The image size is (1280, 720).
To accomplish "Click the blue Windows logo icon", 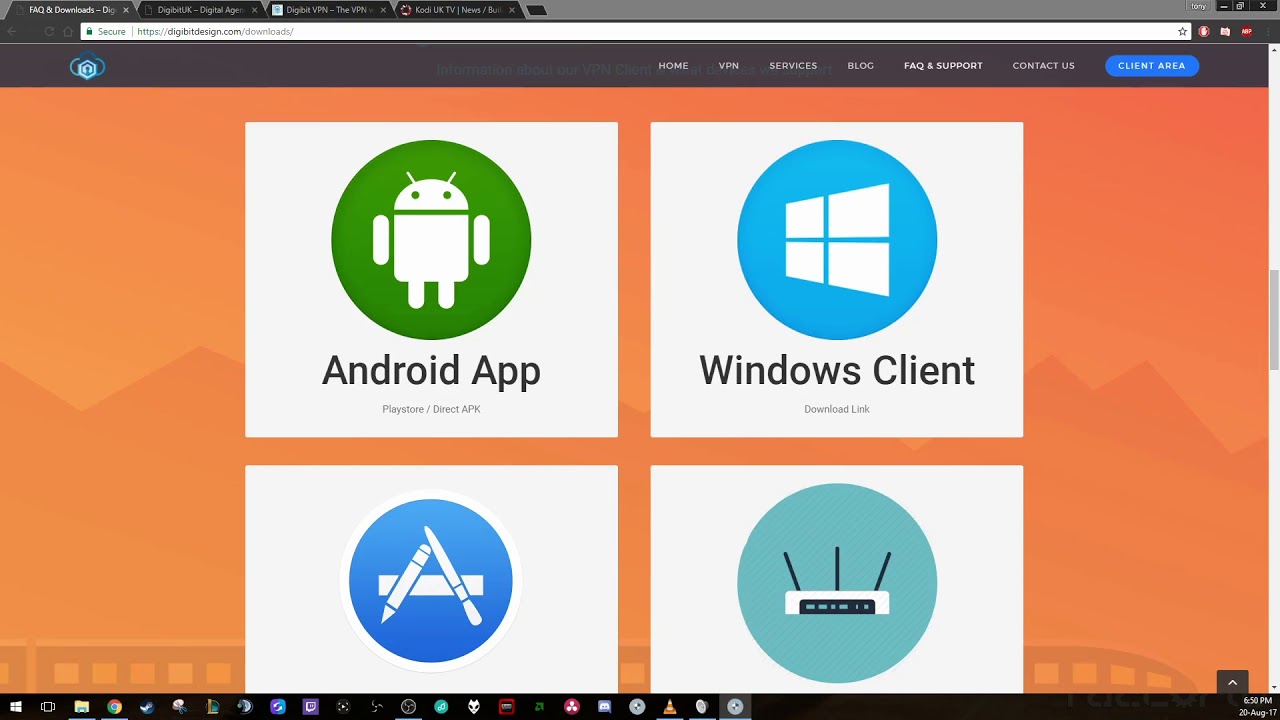I will [837, 240].
